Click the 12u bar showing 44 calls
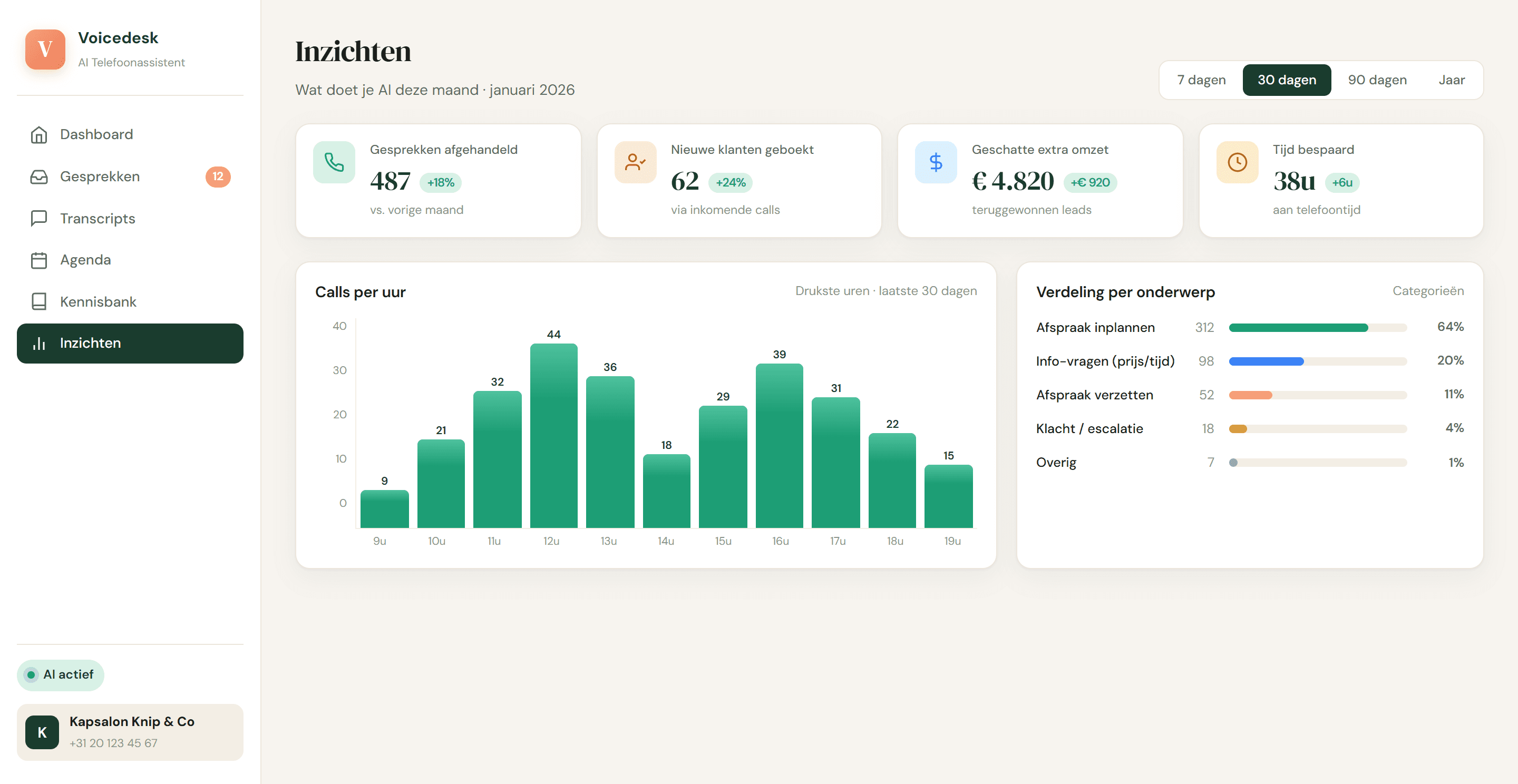This screenshot has height=784, width=1518. [553, 435]
